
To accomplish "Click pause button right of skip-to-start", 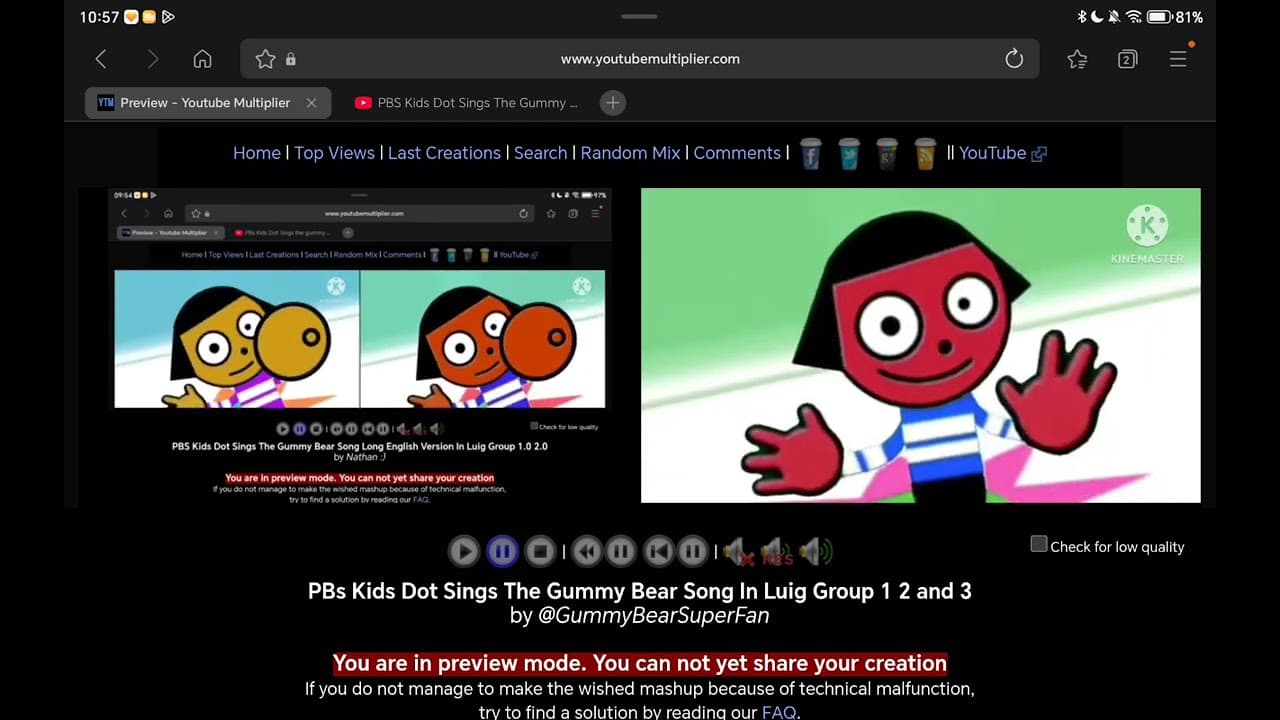I will tap(692, 551).
